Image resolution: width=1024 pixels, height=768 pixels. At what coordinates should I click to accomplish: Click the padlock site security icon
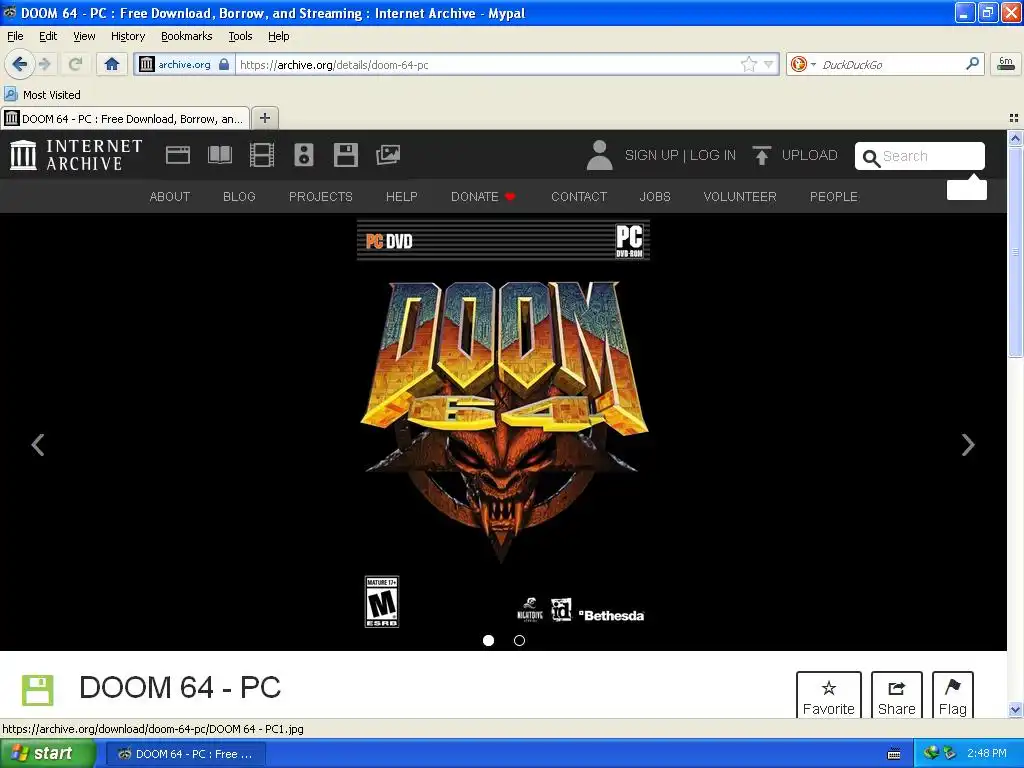click(x=224, y=64)
